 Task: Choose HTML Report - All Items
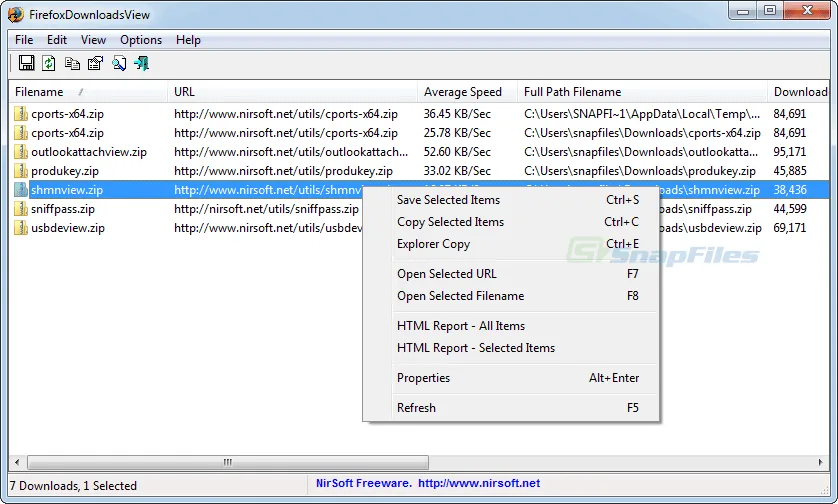click(x=510, y=325)
